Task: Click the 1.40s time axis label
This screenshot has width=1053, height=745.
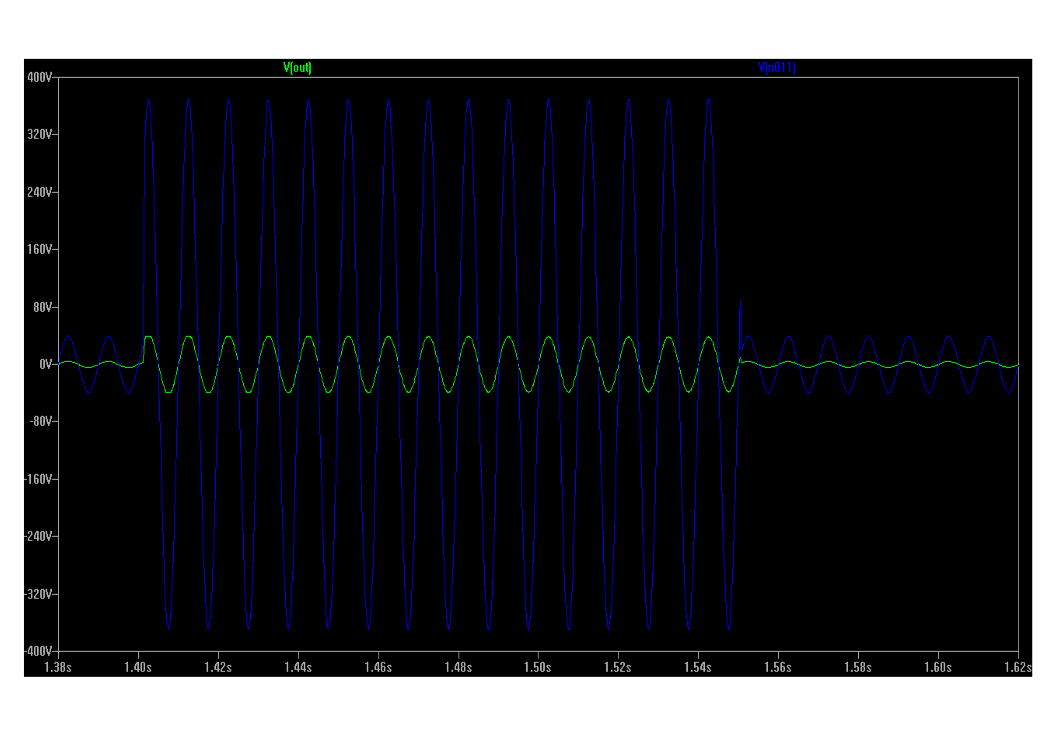Action: click(138, 667)
